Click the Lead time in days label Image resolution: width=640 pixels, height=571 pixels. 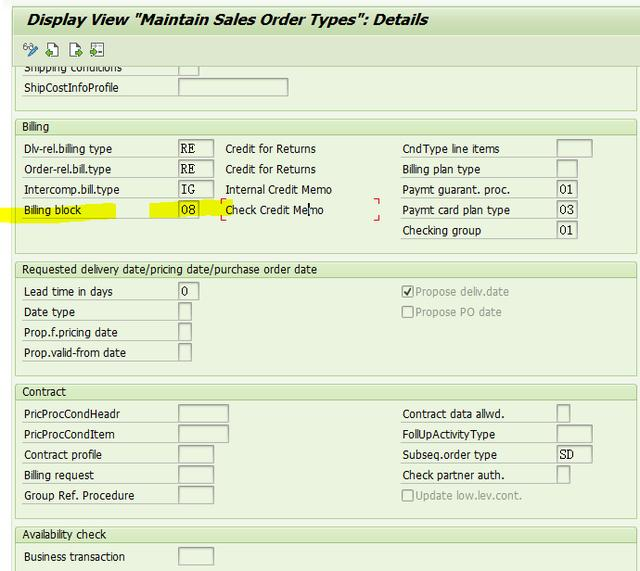pyautogui.click(x=68, y=292)
